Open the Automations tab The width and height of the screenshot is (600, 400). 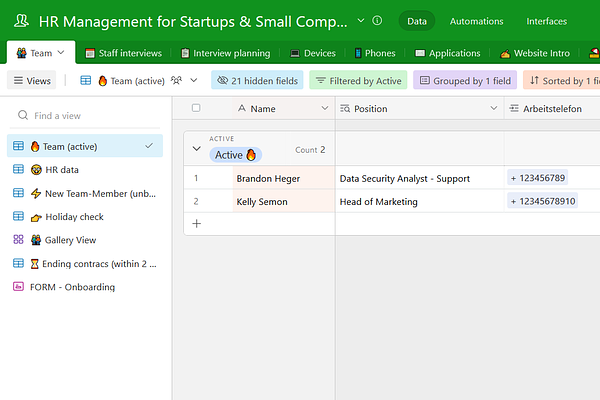click(x=476, y=21)
